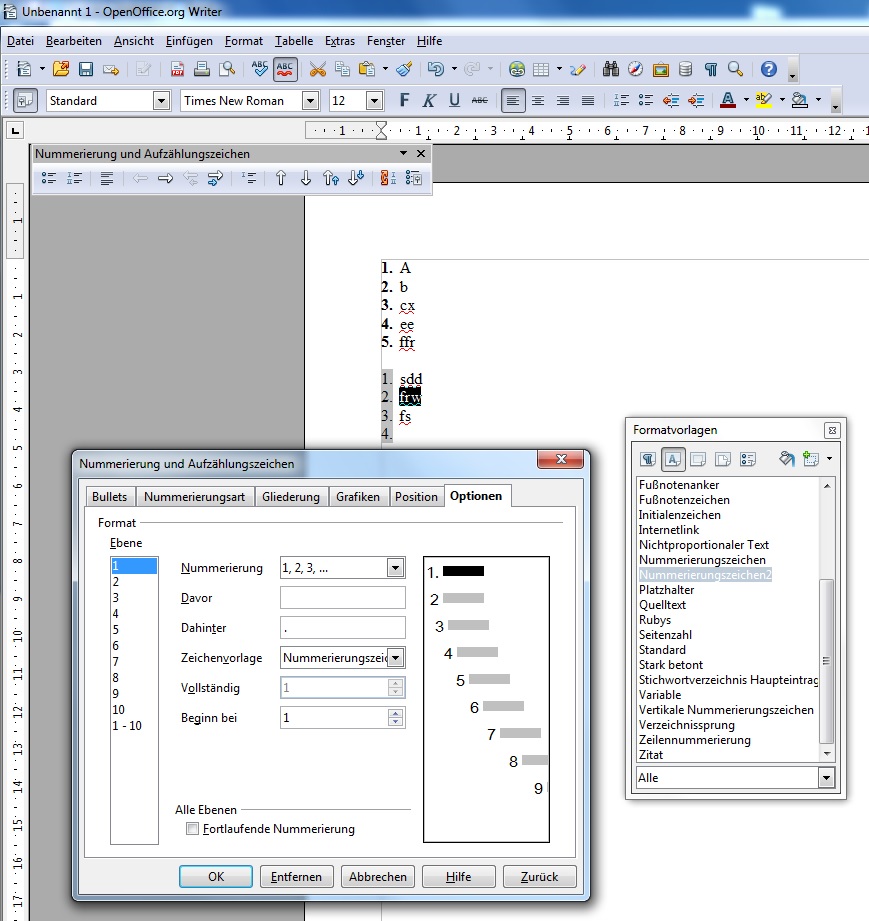Enable Fortlaufende Nummerierung checkbox

point(193,829)
